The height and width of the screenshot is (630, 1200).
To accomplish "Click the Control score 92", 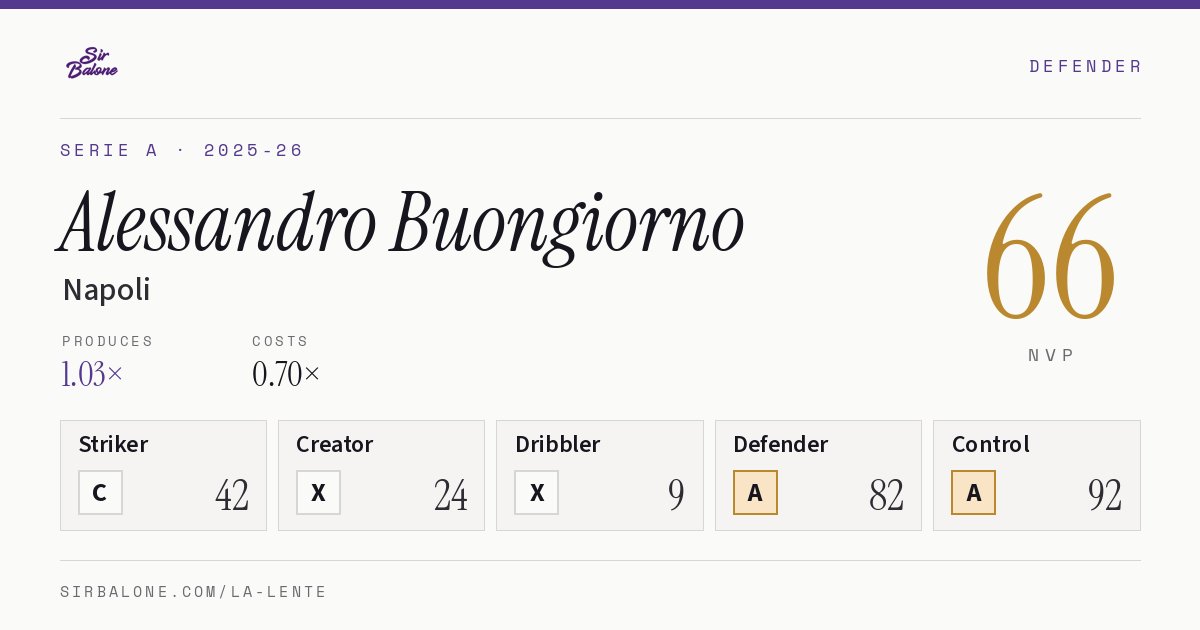I will [1105, 495].
